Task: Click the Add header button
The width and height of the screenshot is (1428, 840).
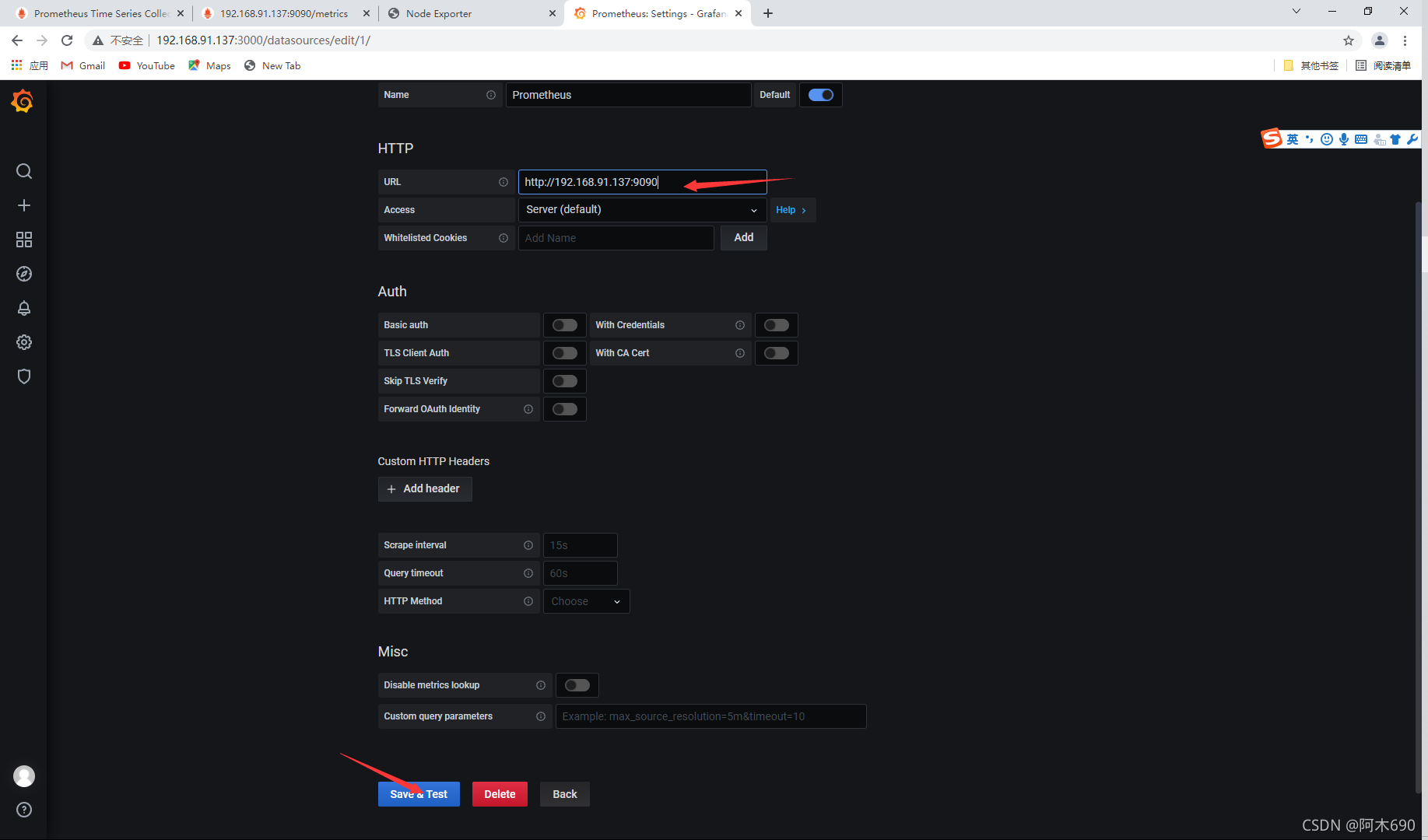Action: 425,488
